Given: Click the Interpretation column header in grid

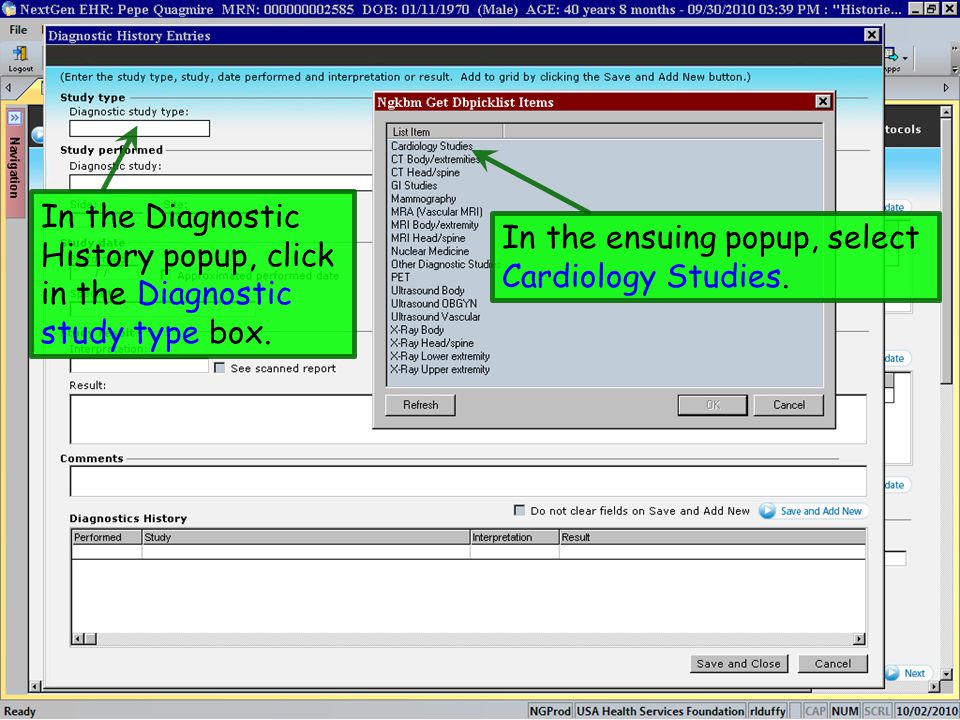Looking at the screenshot, I should 514,537.
